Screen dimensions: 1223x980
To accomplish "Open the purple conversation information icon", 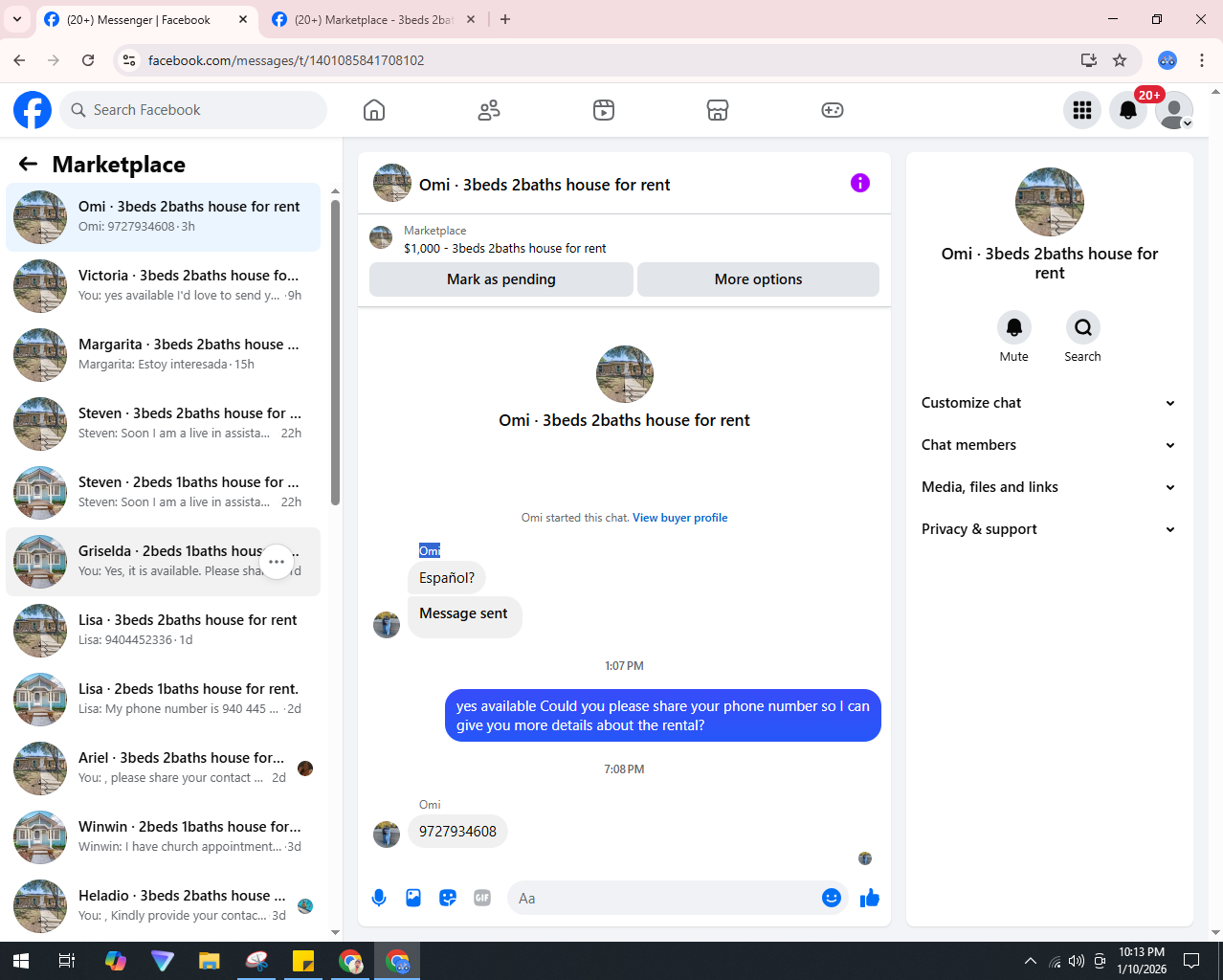I will click(x=860, y=183).
